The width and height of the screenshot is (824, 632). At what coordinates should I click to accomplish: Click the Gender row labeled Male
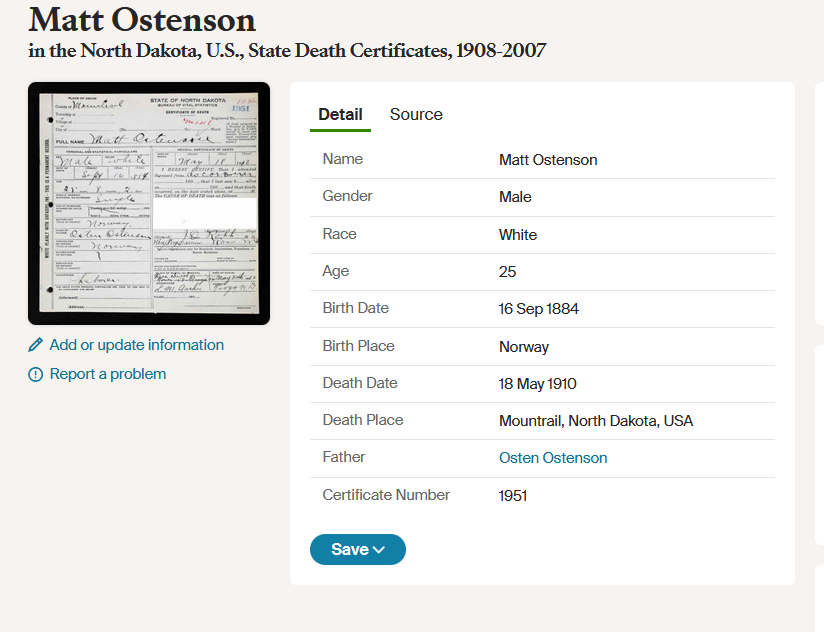point(515,197)
